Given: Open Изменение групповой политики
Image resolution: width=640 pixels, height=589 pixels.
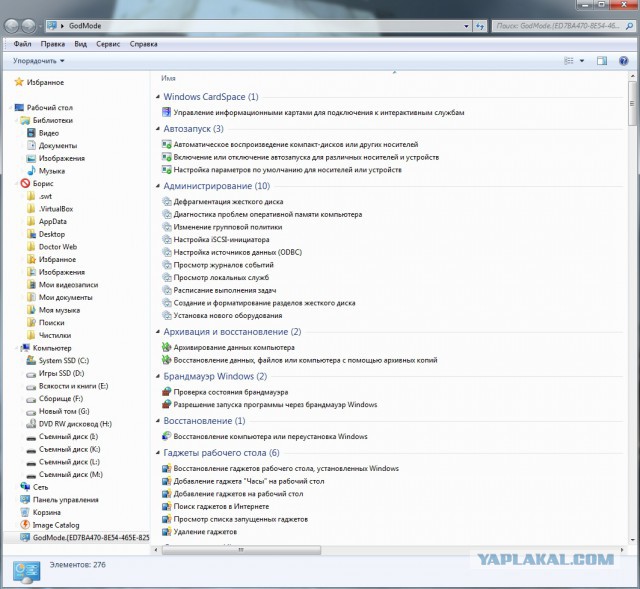Looking at the screenshot, I should (228, 227).
